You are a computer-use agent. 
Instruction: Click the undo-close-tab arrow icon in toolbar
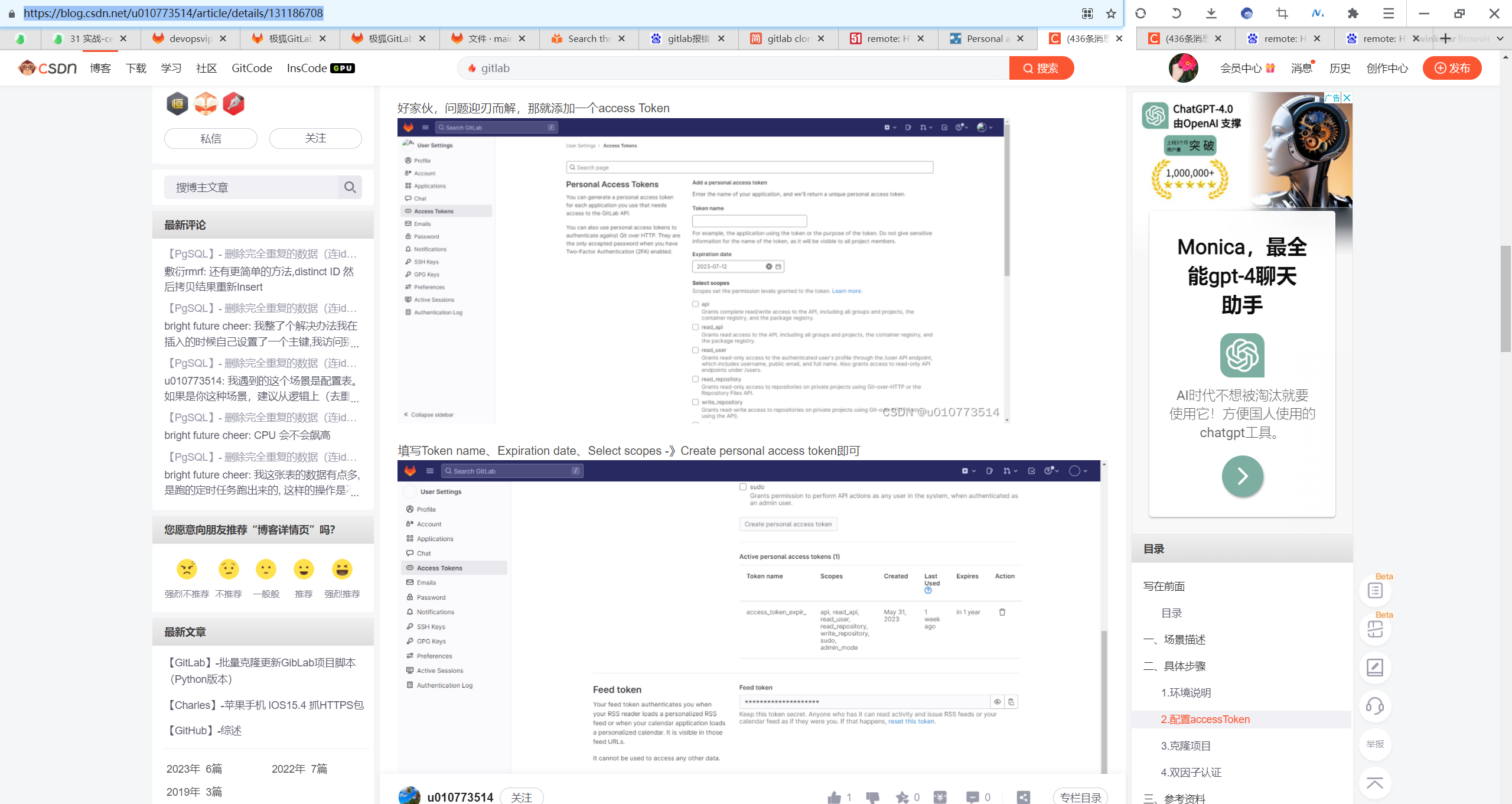point(1176,13)
